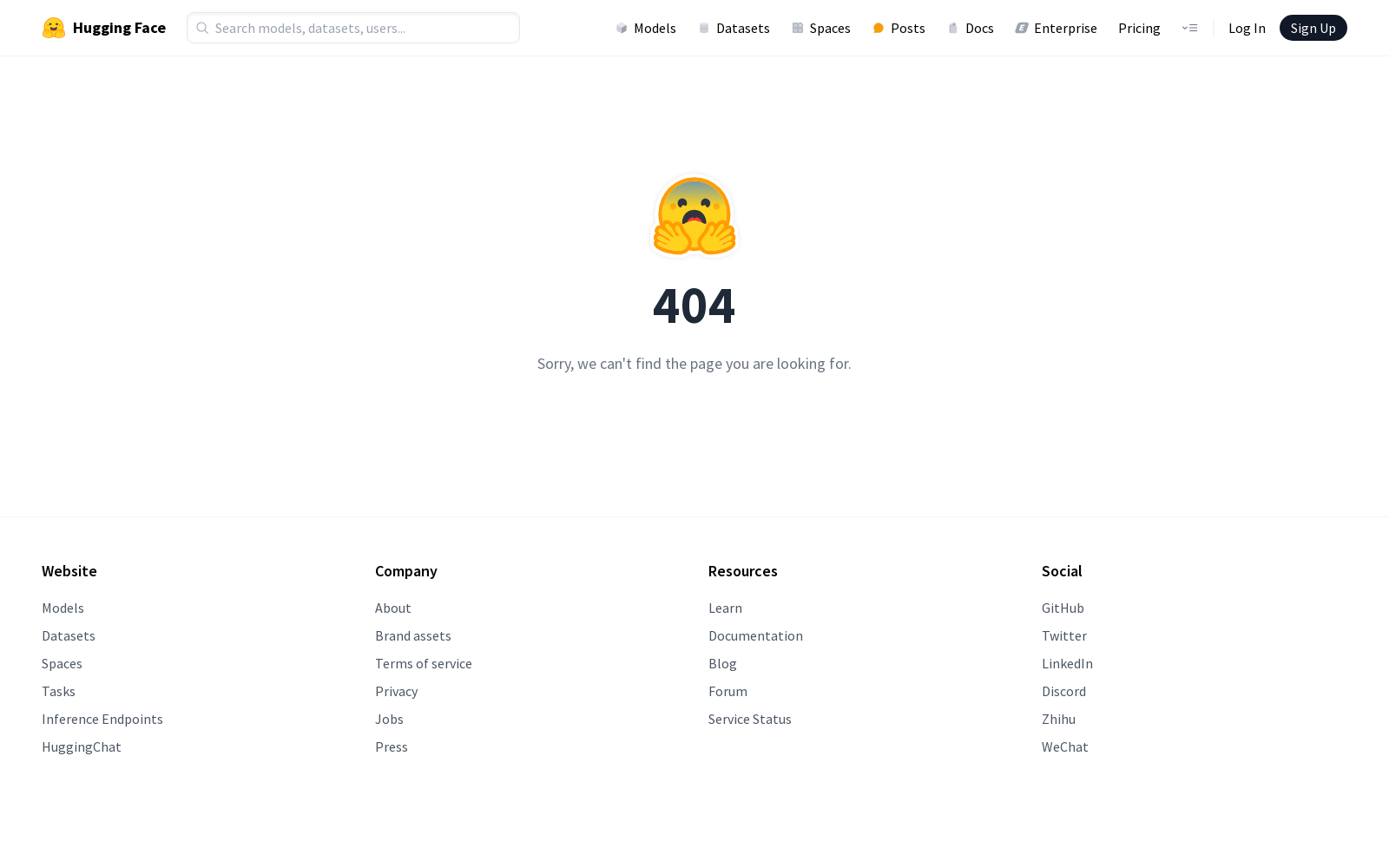Open the Jobs link
The width and height of the screenshot is (1389, 868).
pos(389,719)
